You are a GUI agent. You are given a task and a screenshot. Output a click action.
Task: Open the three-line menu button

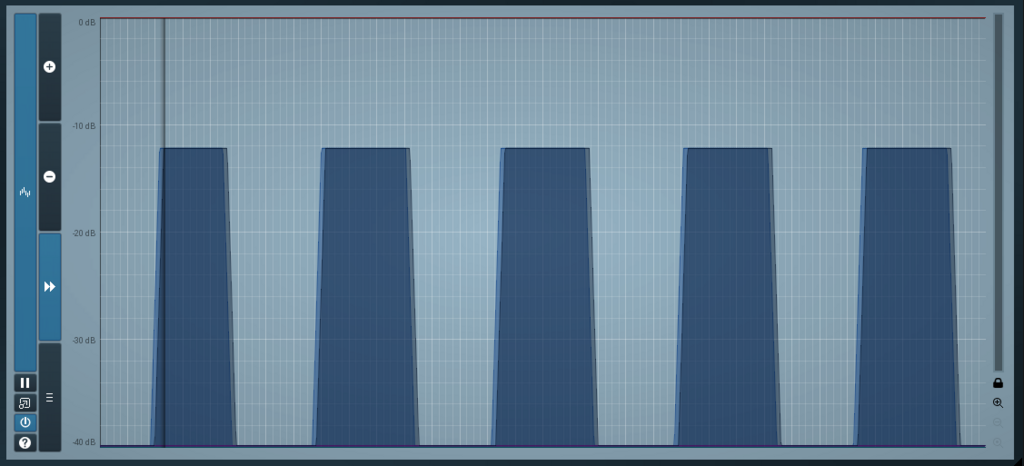pos(50,397)
